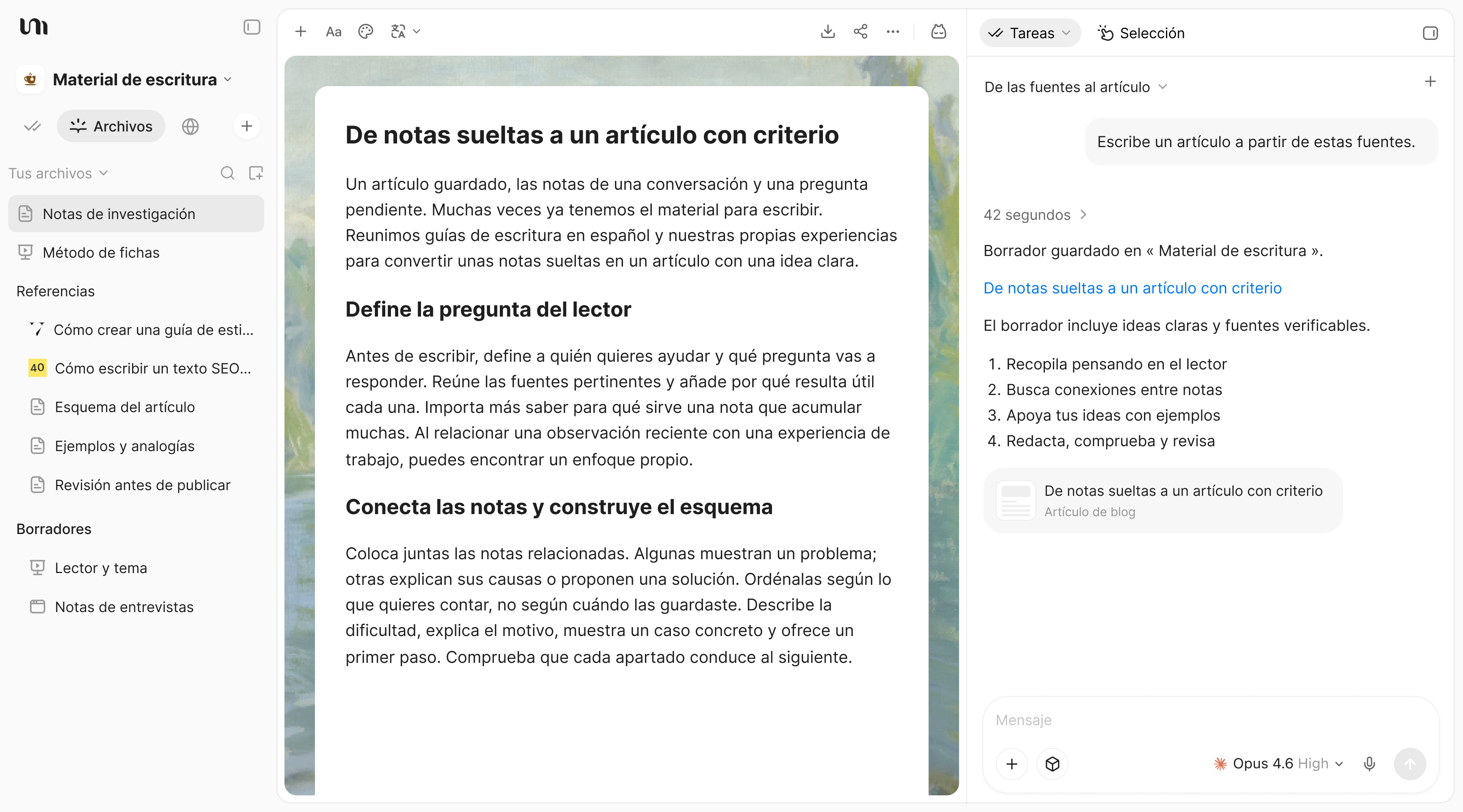The height and width of the screenshot is (812, 1463).
Task: Open the Tareas mode dropdown
Action: [1030, 33]
